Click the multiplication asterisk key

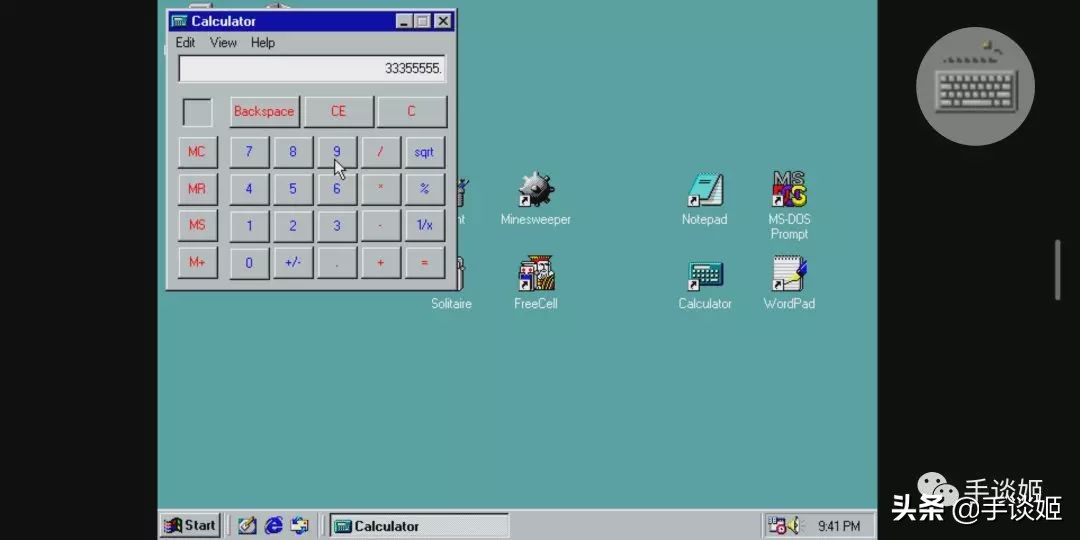381,189
